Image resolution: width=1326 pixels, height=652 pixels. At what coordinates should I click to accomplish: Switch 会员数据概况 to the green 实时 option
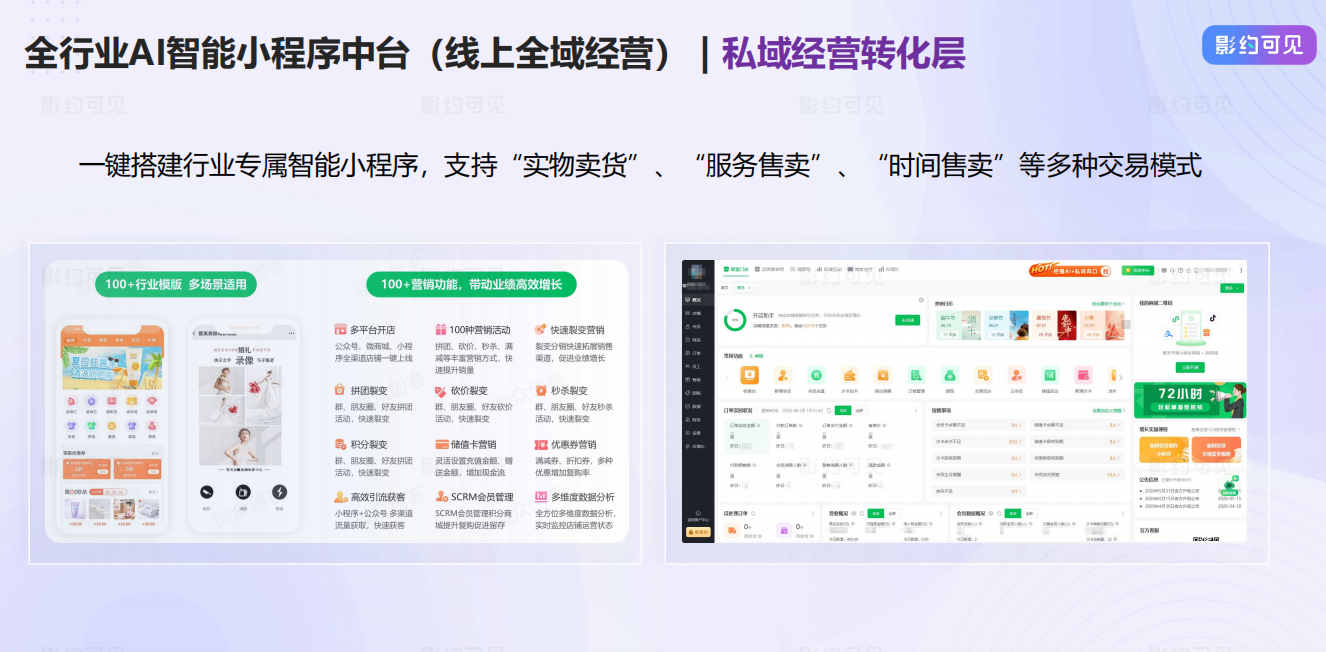[x=1013, y=513]
